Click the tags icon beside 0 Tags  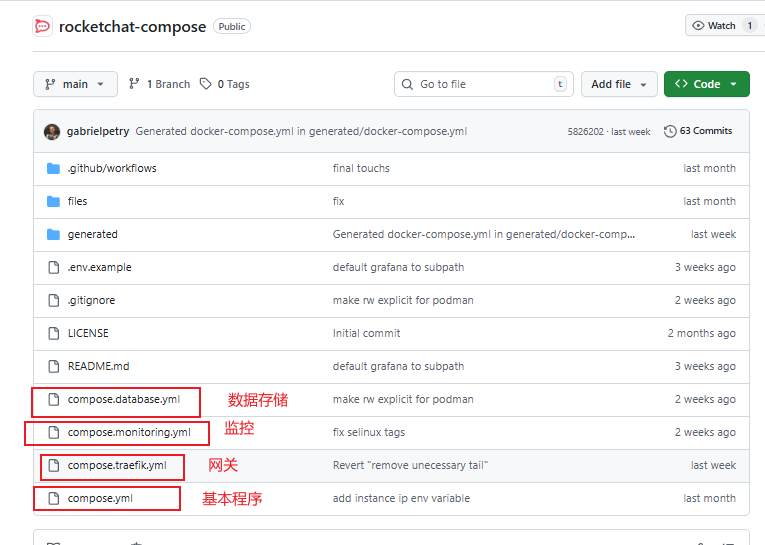point(206,84)
